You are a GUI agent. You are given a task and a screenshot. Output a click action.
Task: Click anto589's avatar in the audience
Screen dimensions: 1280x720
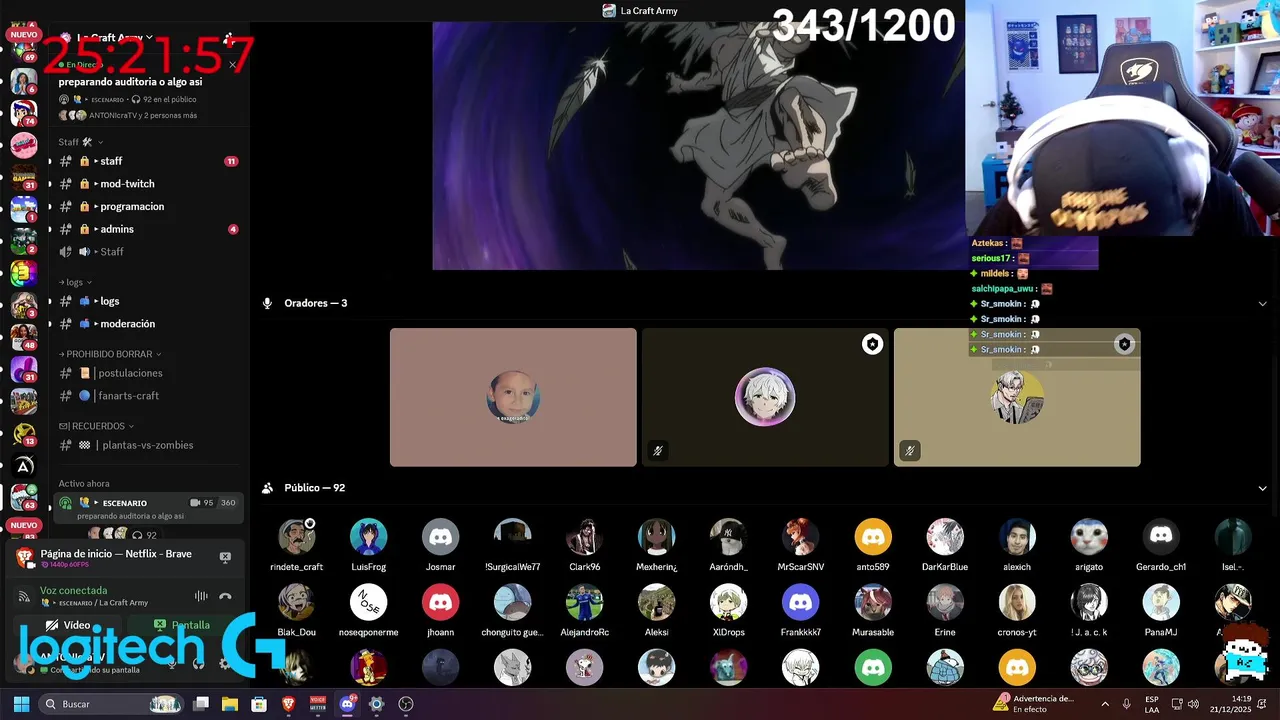coord(872,537)
